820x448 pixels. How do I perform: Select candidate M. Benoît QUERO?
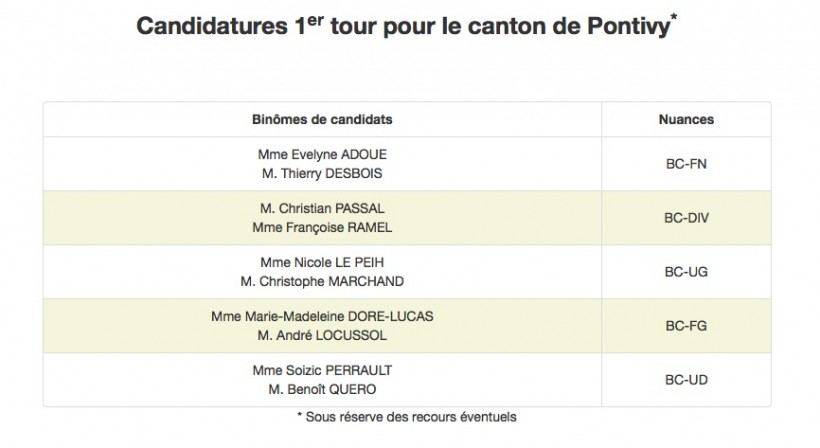coord(321,389)
